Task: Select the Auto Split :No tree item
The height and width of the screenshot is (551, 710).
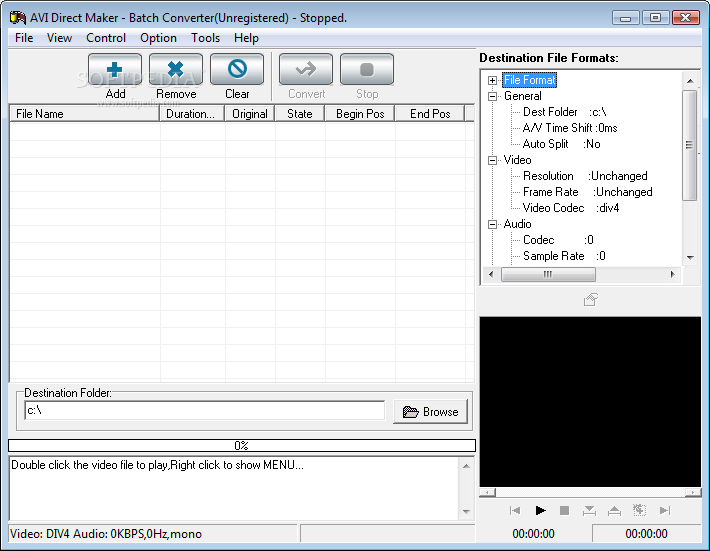Action: [561, 144]
